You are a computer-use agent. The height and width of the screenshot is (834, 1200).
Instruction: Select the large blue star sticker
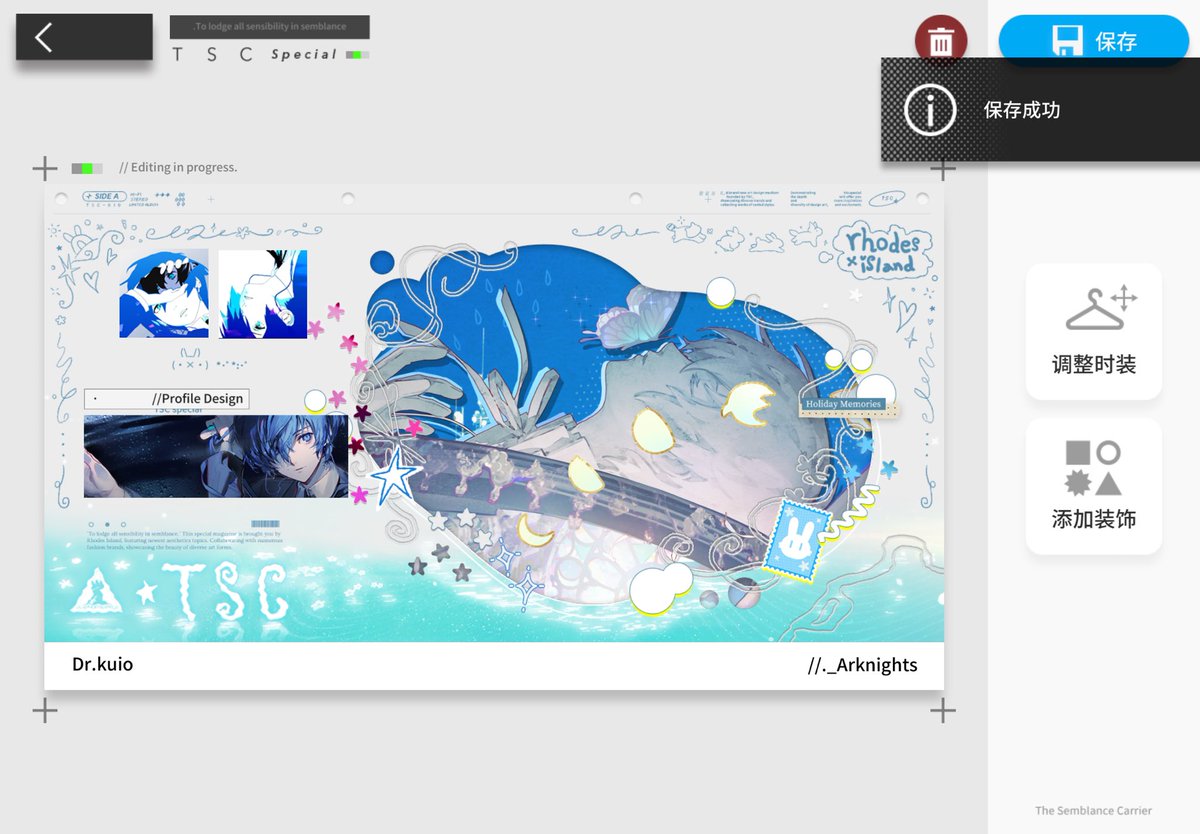pos(394,476)
